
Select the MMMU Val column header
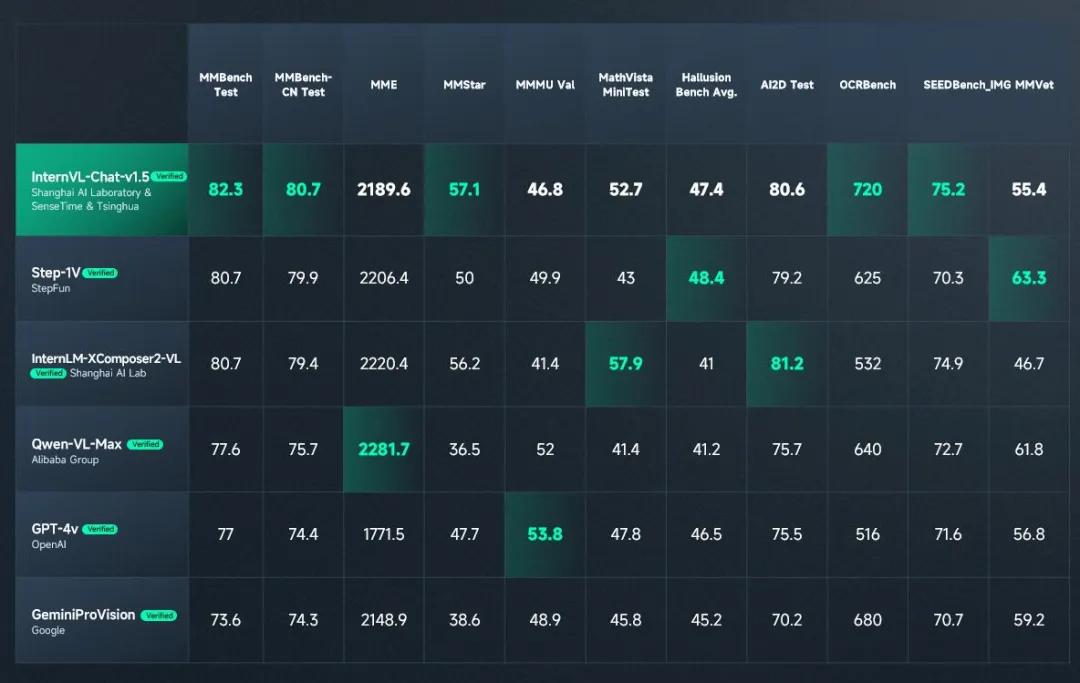[545, 85]
